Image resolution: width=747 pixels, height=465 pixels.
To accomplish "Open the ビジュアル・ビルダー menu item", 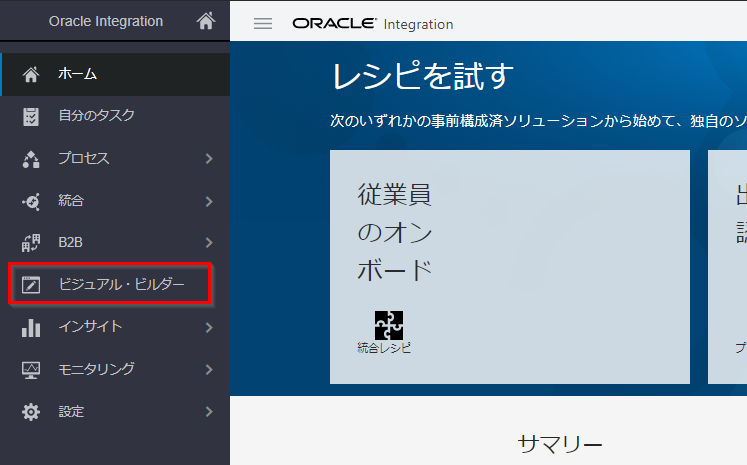I will pyautogui.click(x=121, y=285).
